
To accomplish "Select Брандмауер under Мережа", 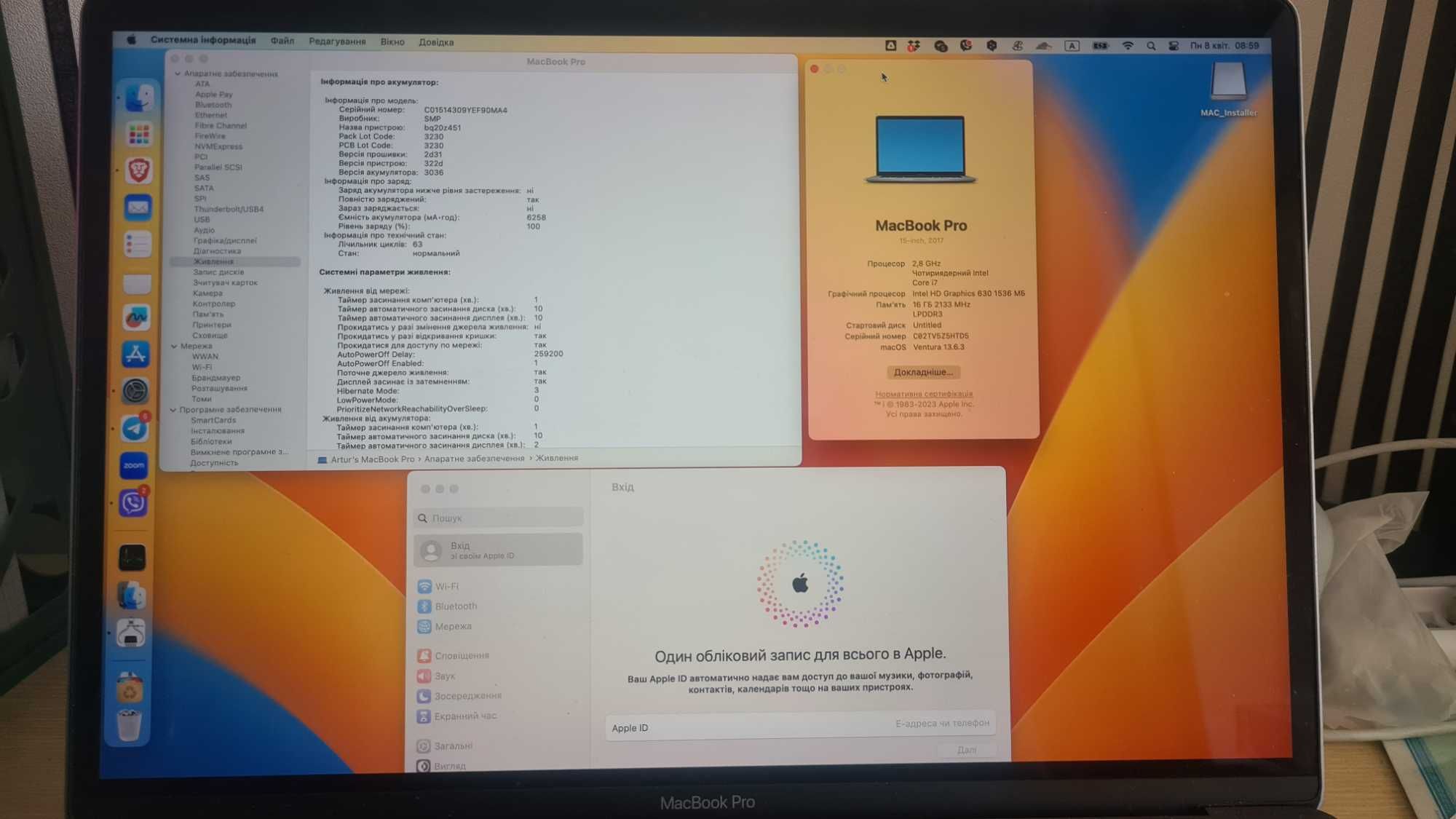I will 215,378.
